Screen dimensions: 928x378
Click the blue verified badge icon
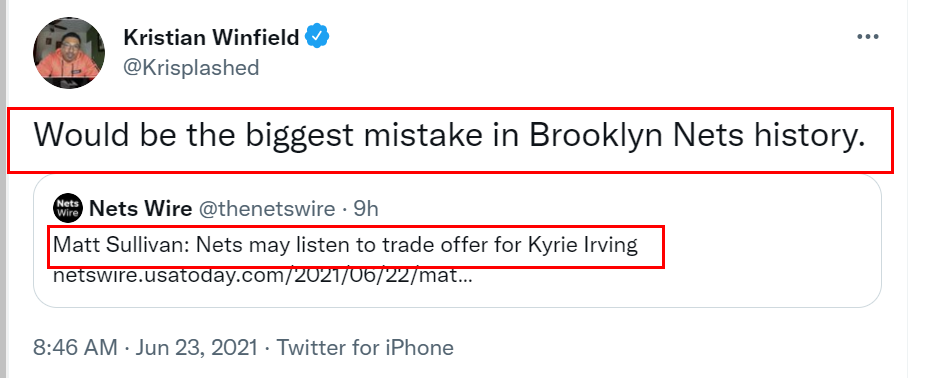click(317, 37)
